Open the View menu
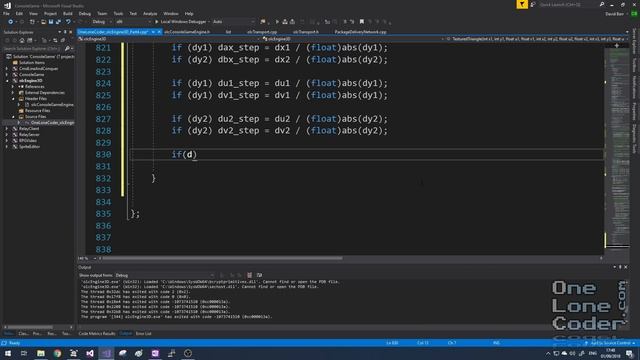Viewport: 640px width, 360px height. (33, 13)
